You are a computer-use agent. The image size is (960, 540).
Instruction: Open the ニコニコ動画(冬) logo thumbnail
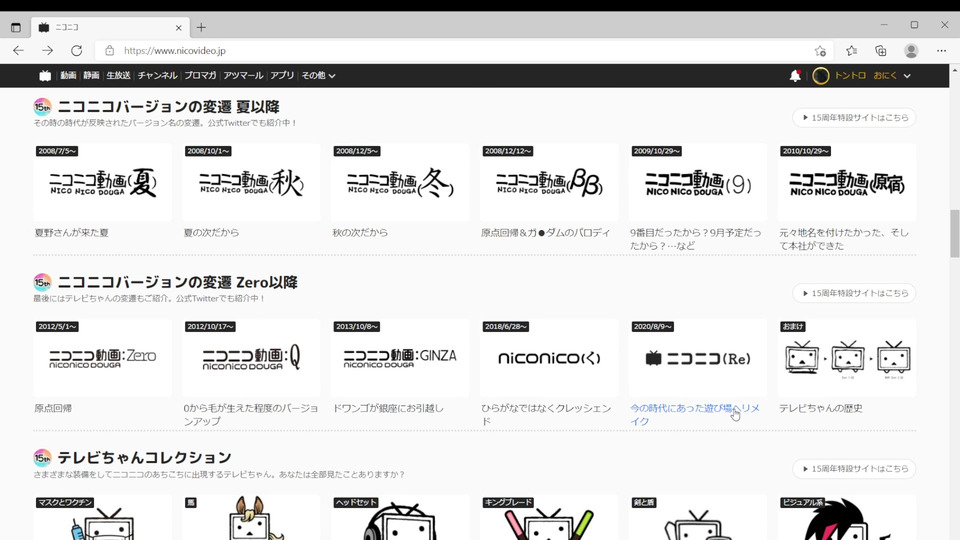tap(400, 182)
